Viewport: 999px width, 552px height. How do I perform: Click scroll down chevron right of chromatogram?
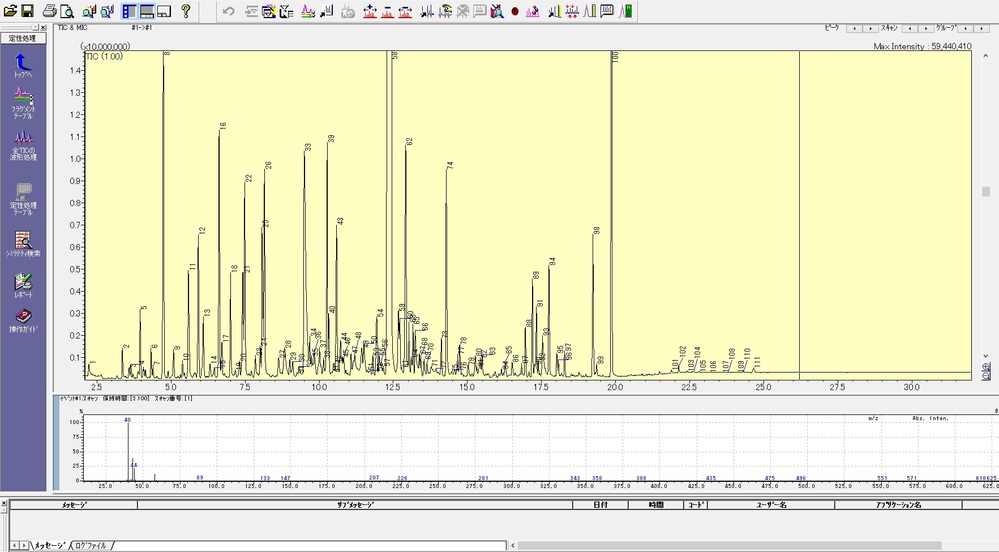click(986, 356)
